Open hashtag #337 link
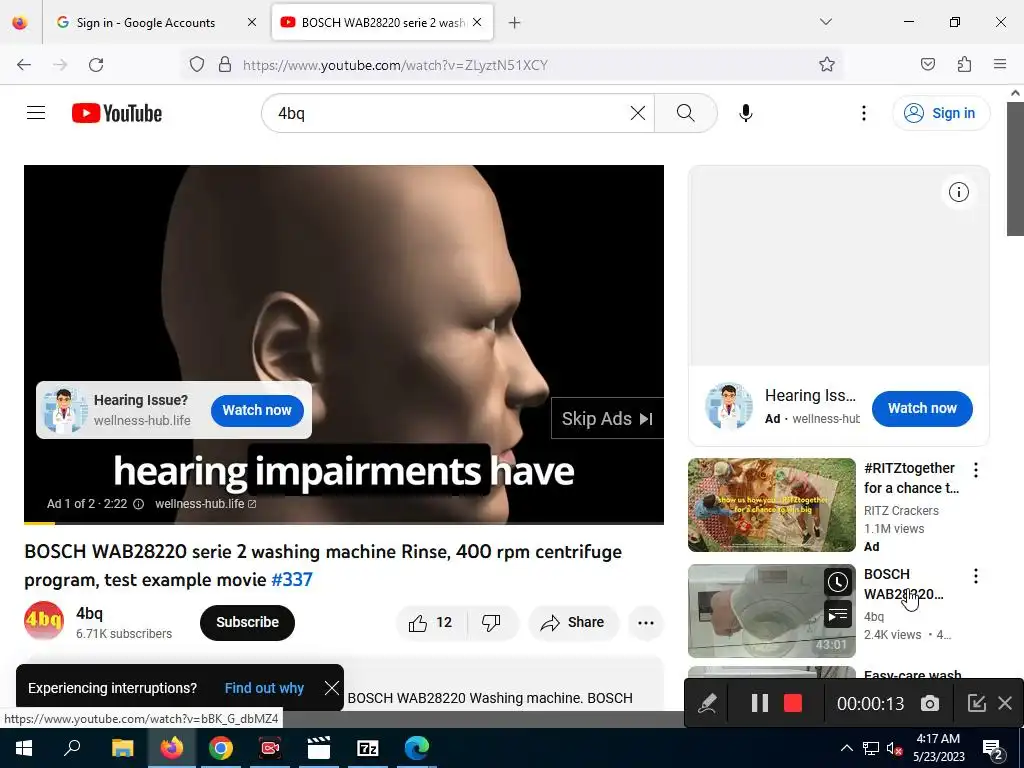Viewport: 1024px width, 768px height. pyautogui.click(x=292, y=579)
